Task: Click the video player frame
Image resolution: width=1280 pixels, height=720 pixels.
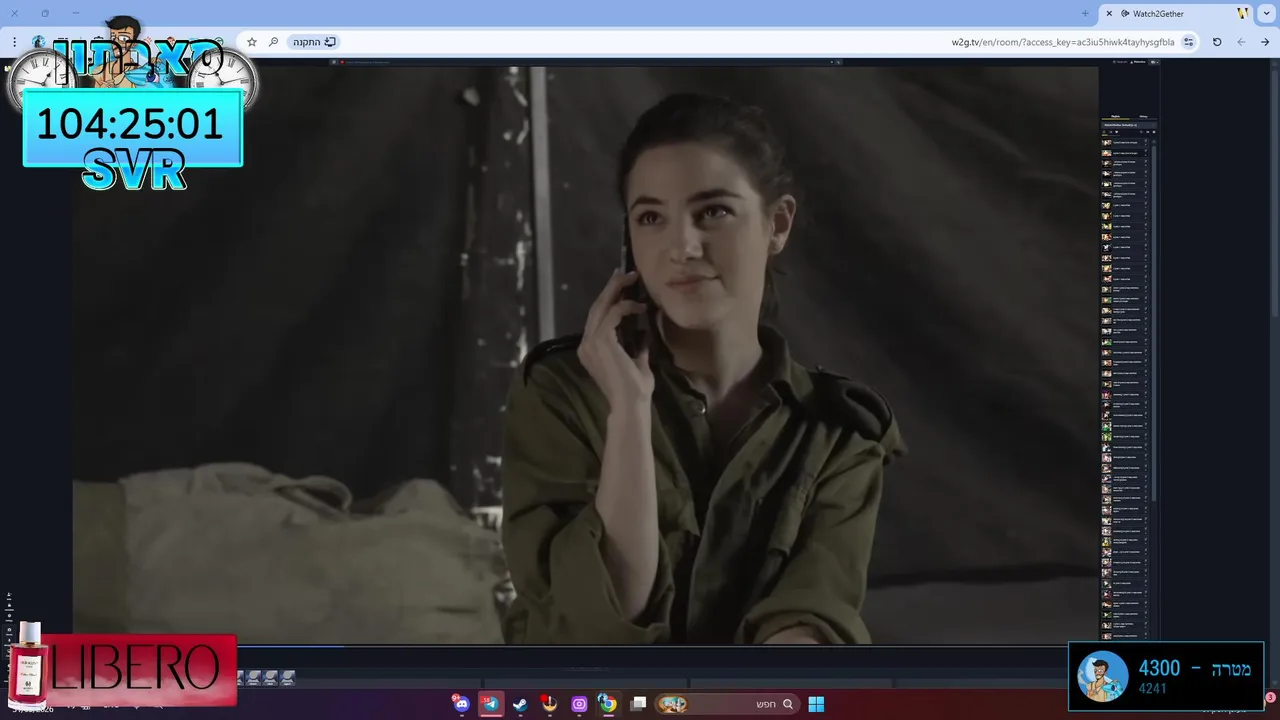Action: click(585, 355)
